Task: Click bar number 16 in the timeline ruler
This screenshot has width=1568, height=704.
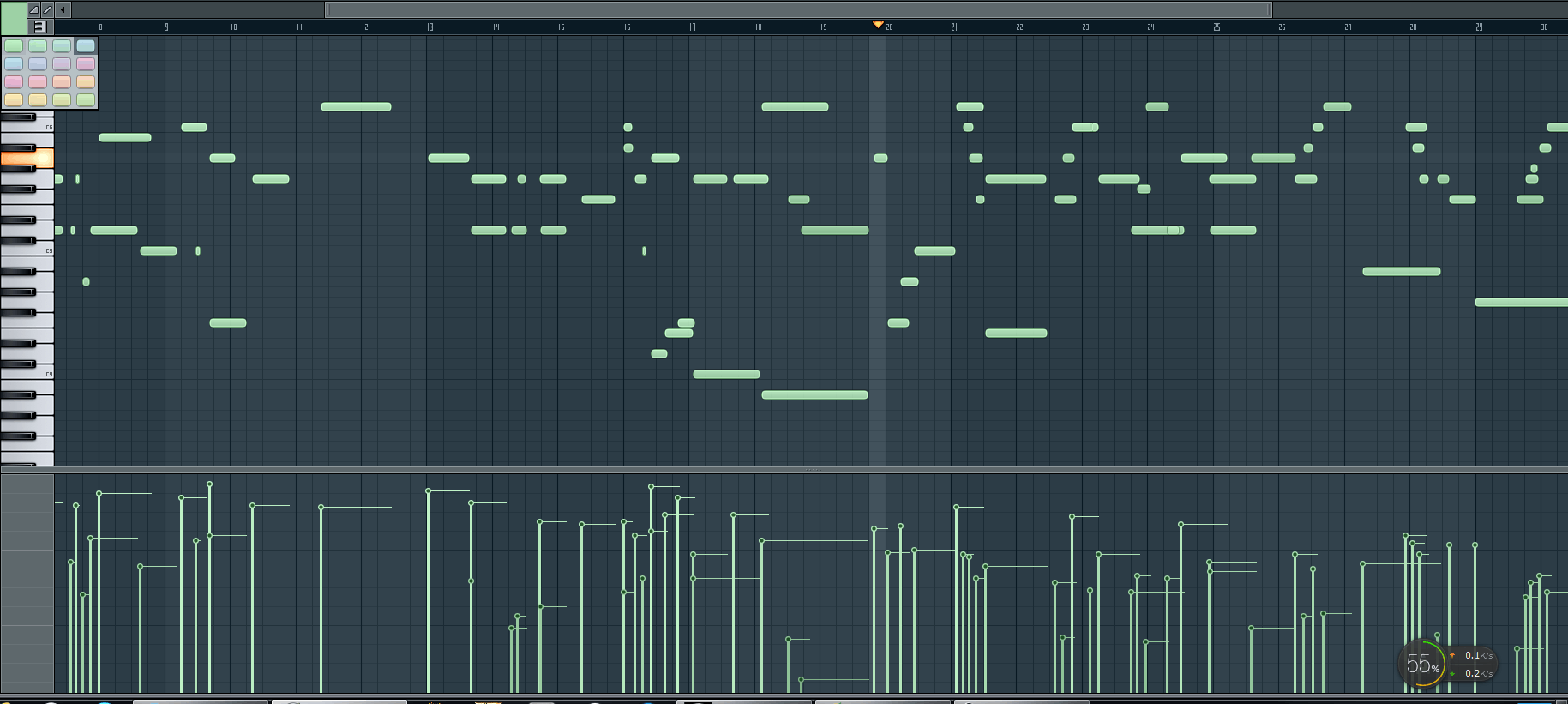Action: tap(627, 27)
